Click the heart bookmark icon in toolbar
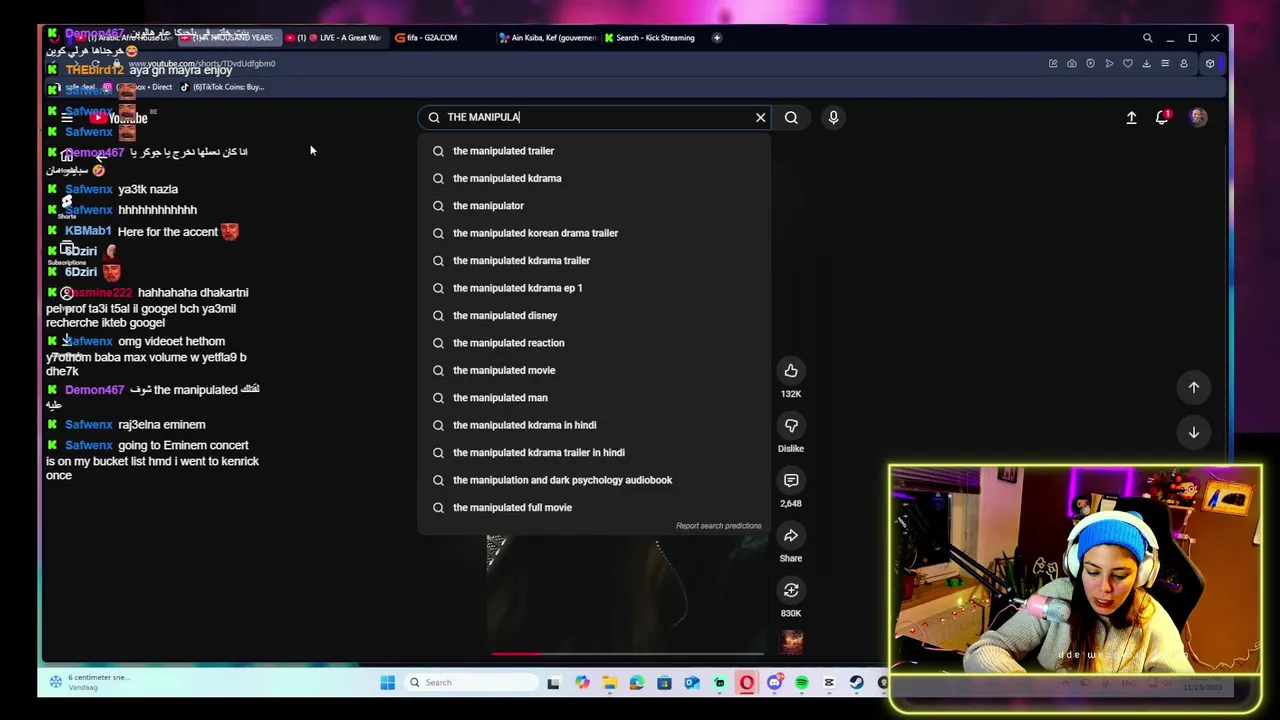The width and height of the screenshot is (1280, 720). (1128, 64)
